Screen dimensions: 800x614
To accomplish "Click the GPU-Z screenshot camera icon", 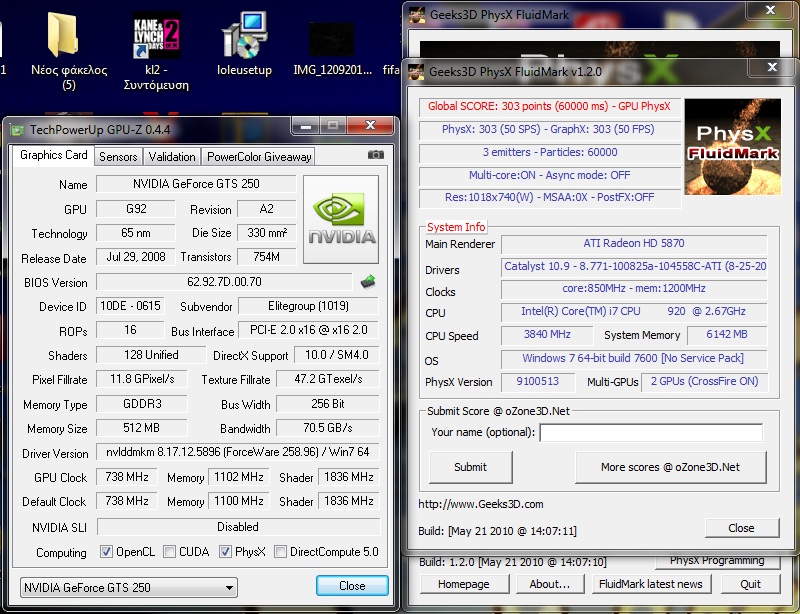I will [376, 155].
